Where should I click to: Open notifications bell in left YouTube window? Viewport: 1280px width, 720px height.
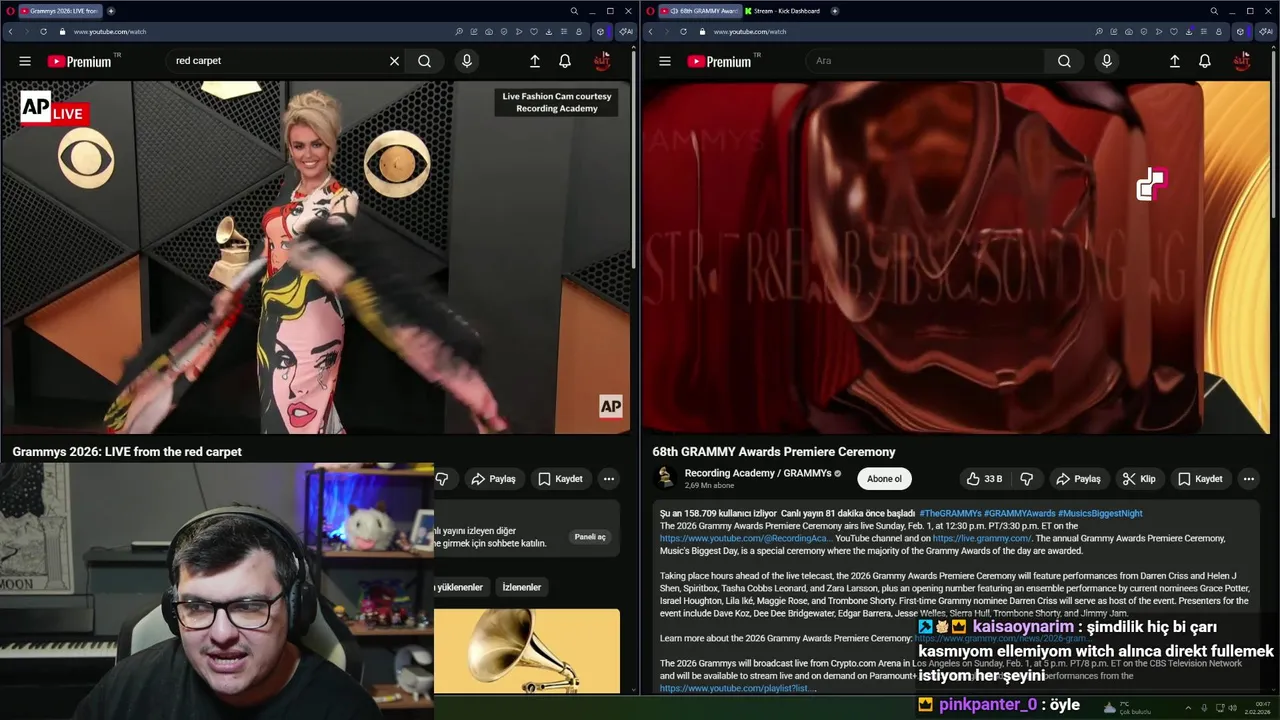click(x=565, y=61)
